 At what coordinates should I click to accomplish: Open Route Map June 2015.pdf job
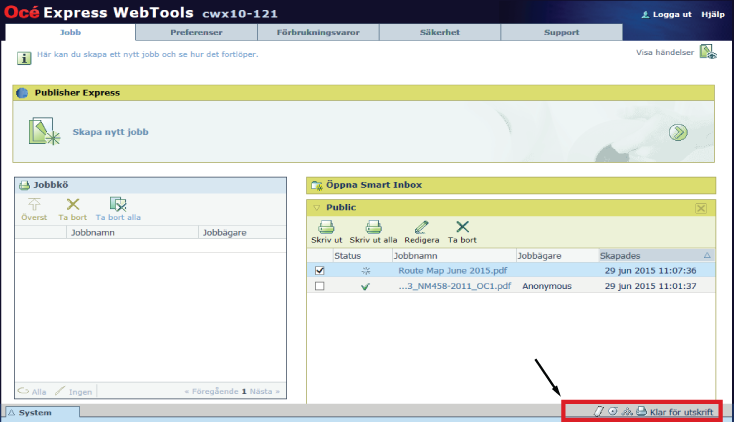pos(453,271)
